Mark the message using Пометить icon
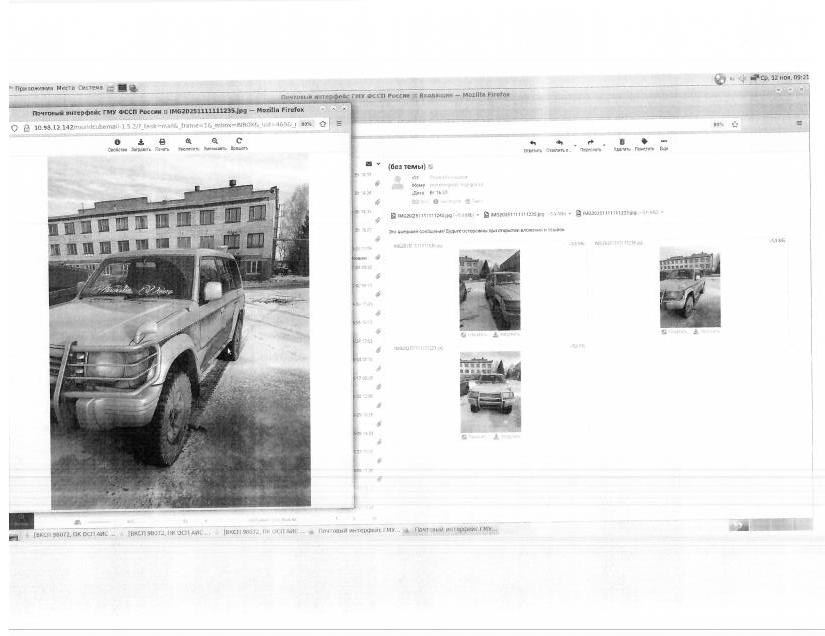Screen dimensions: 825x636 [644, 143]
